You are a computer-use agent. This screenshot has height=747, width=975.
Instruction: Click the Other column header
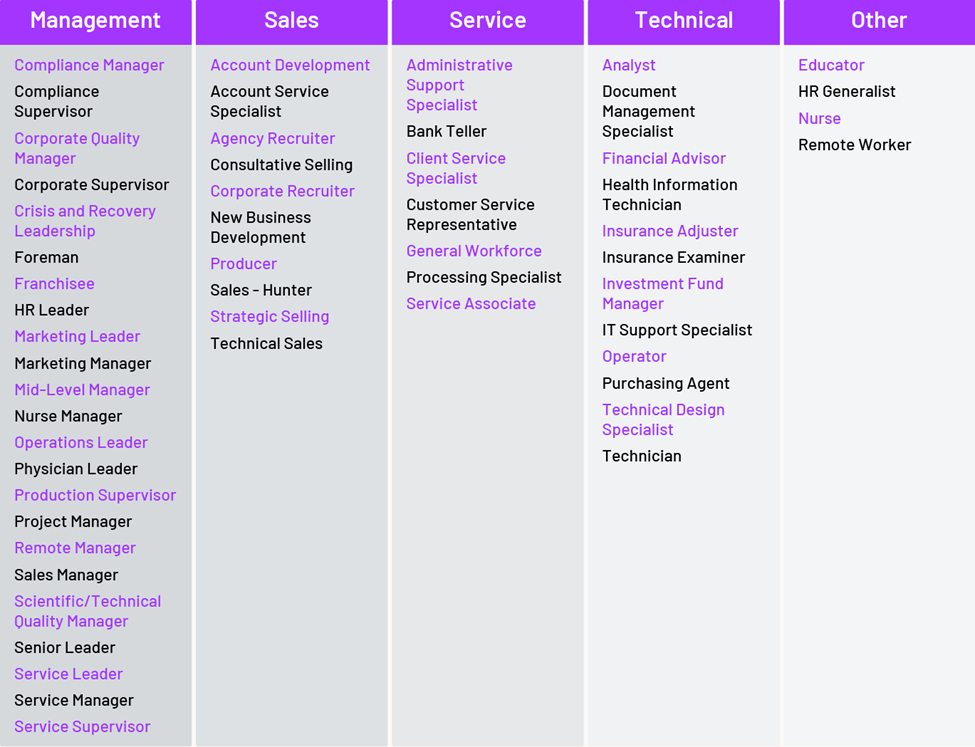click(x=879, y=21)
